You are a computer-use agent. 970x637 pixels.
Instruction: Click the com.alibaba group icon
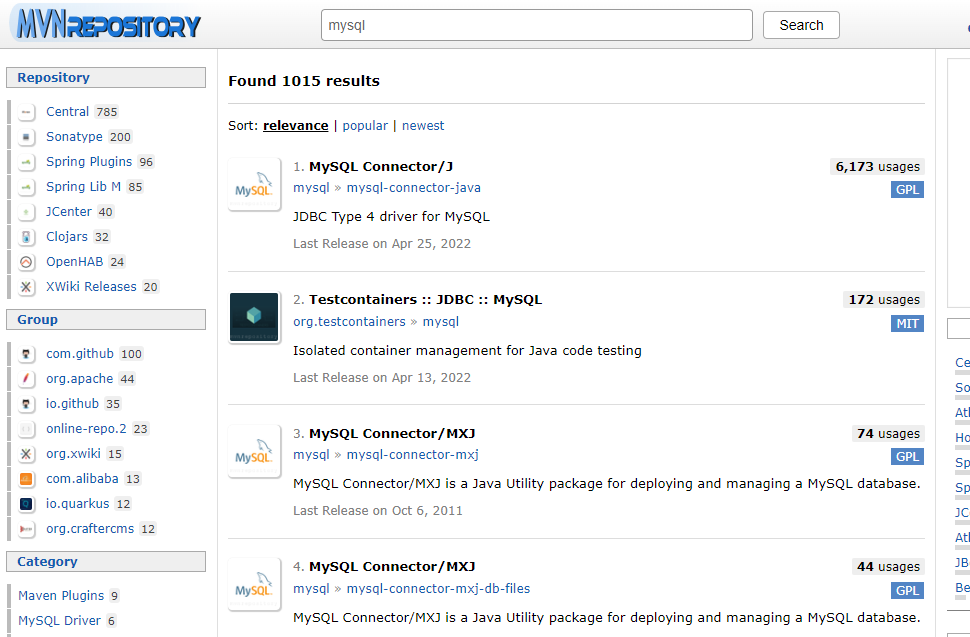click(x=26, y=479)
